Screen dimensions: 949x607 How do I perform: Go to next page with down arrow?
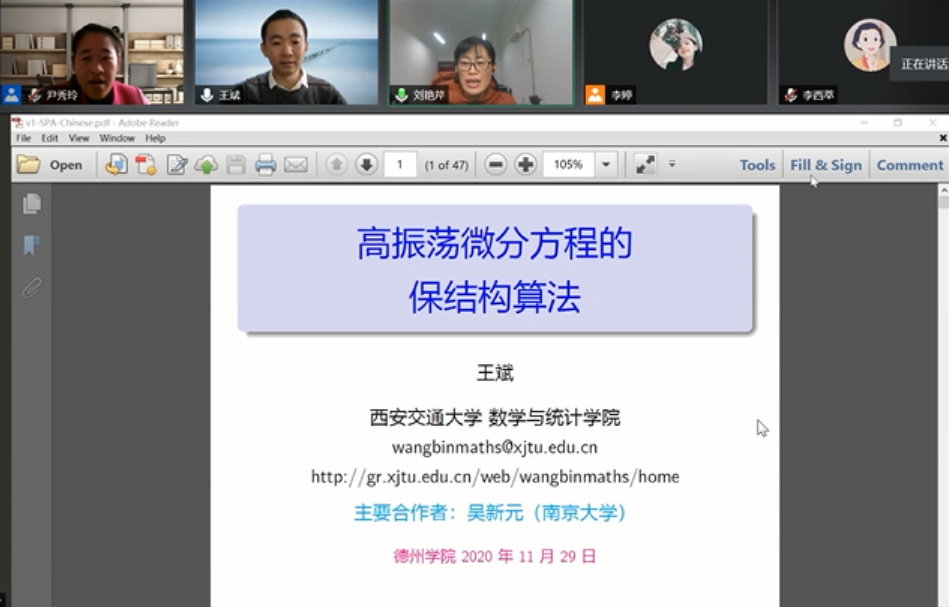tap(366, 165)
